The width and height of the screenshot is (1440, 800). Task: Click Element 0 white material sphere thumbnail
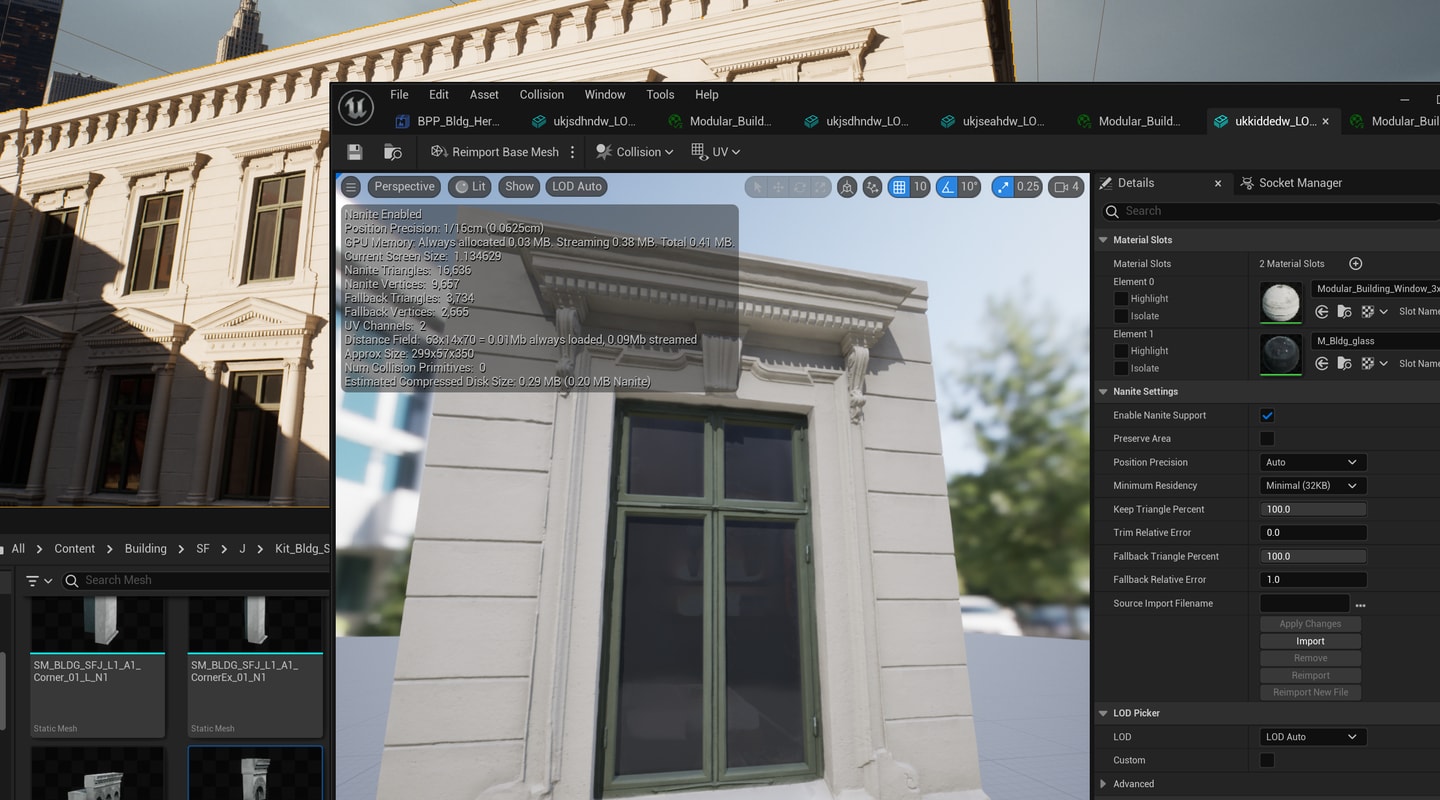pyautogui.click(x=1281, y=302)
